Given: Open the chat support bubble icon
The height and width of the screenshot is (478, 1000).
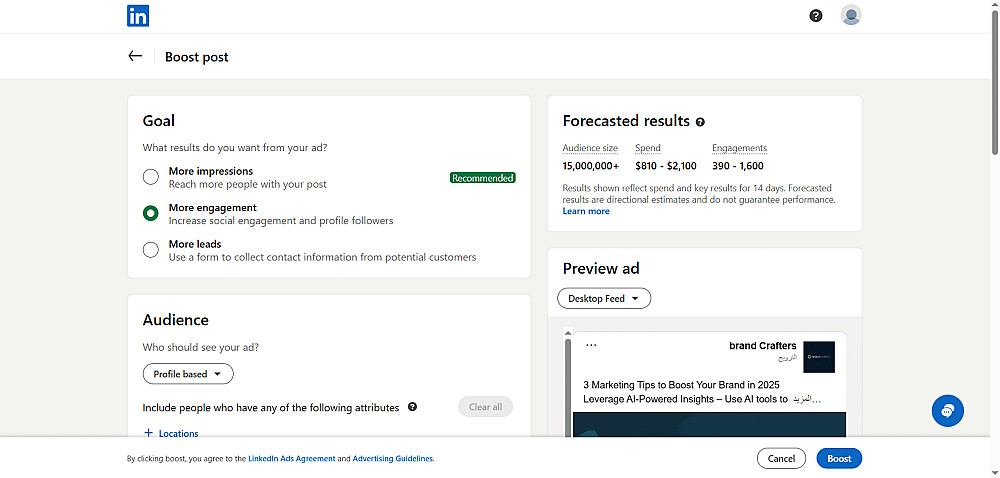Looking at the screenshot, I should click(x=947, y=410).
